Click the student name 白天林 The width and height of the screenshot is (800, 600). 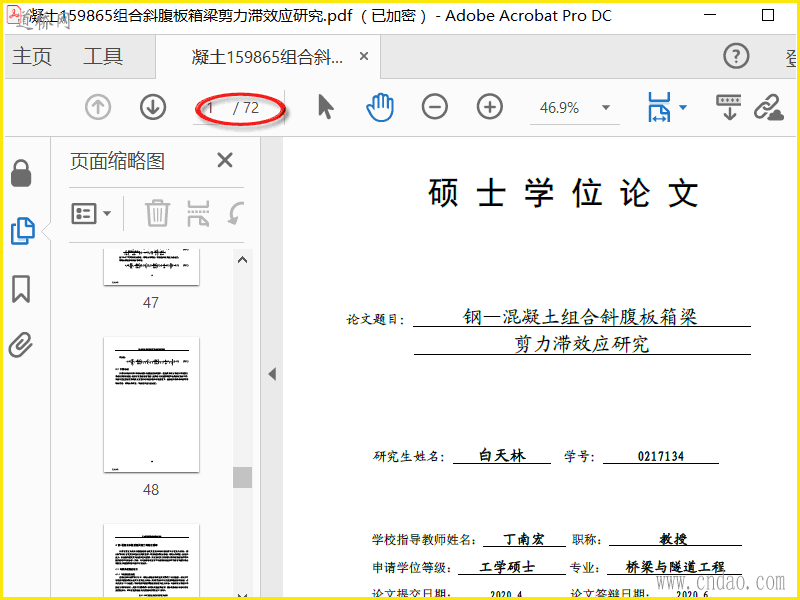point(502,455)
